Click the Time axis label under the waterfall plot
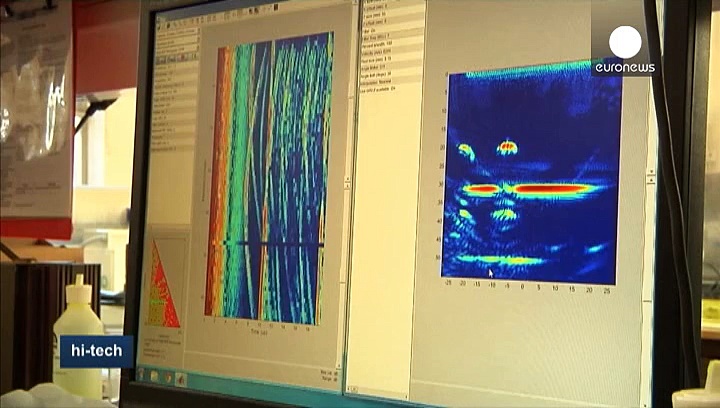The image size is (720, 408). (x=263, y=332)
